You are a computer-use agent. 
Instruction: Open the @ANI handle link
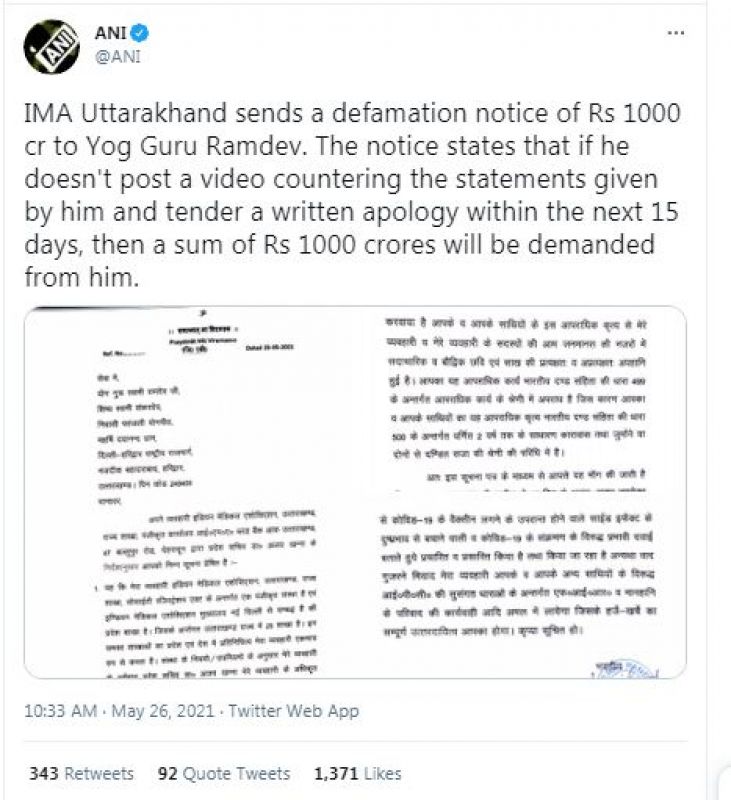[x=117, y=57]
